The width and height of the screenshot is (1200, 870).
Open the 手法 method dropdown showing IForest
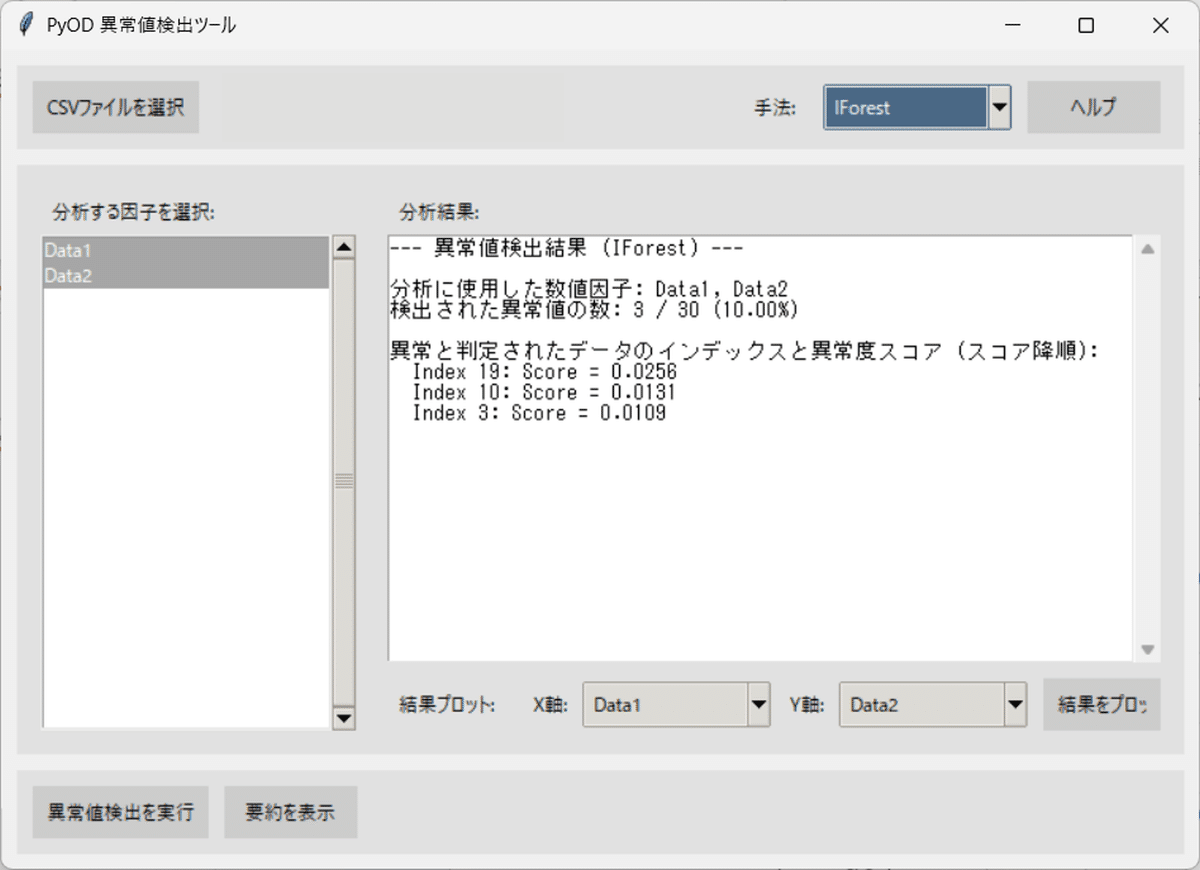(999, 107)
